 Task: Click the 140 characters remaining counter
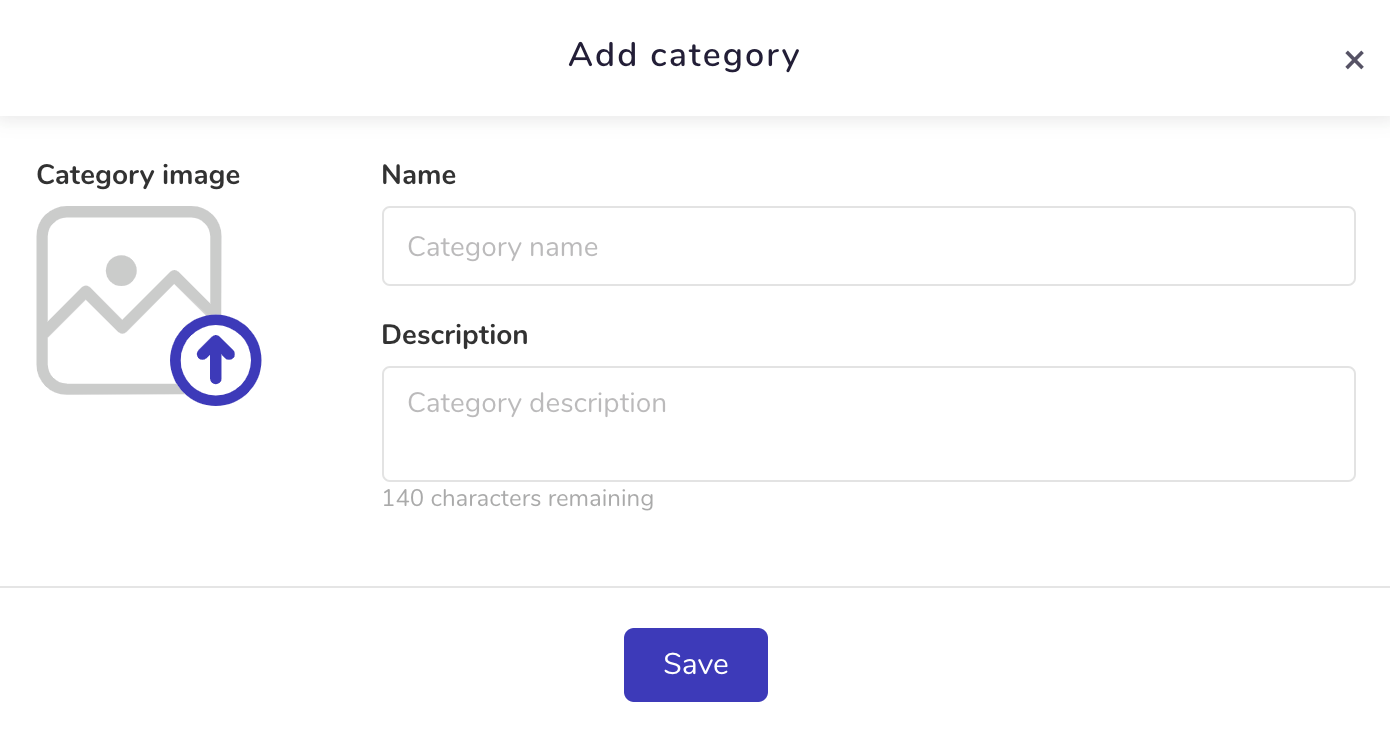tap(518, 498)
